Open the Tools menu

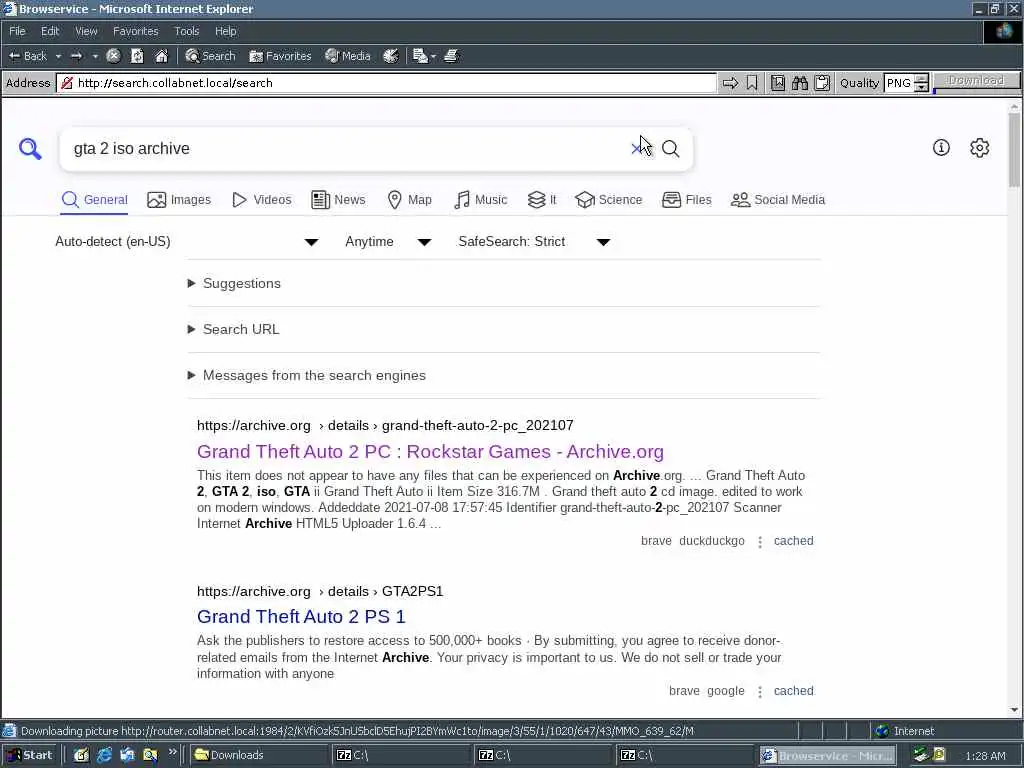[186, 31]
